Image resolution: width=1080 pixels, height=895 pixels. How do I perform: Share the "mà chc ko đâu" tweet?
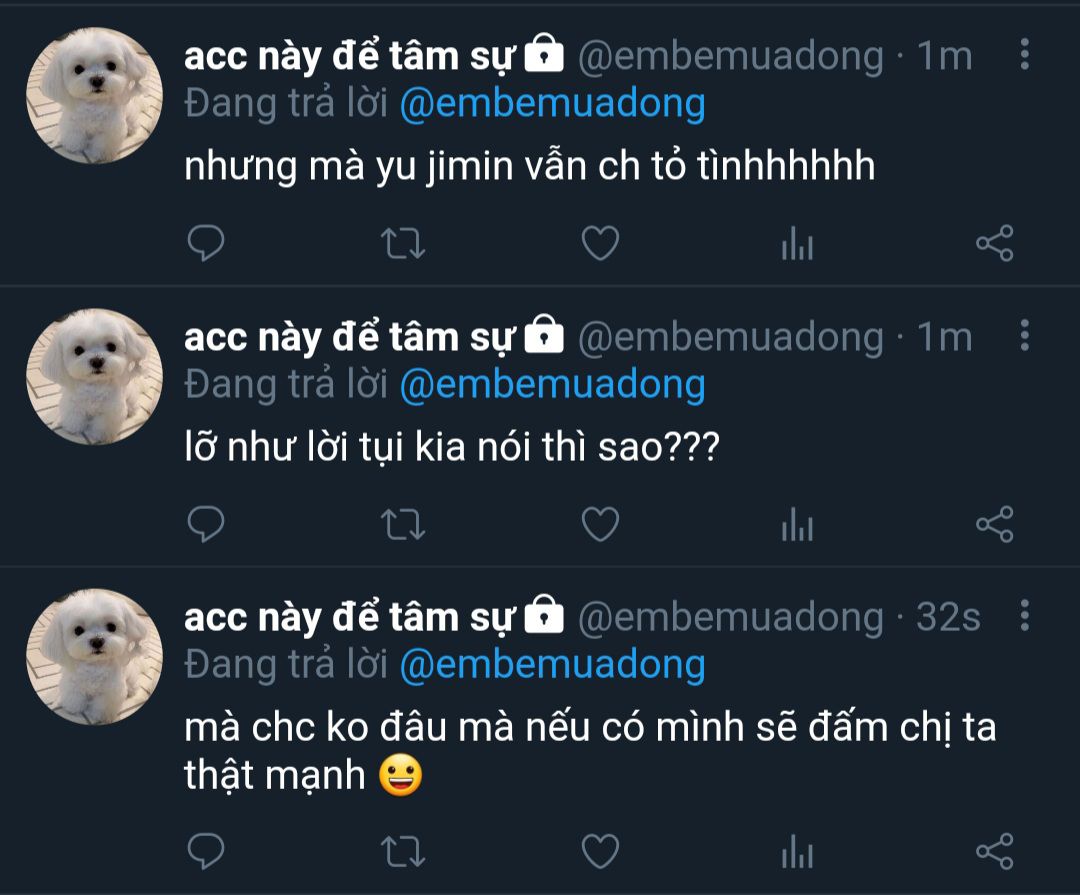tap(994, 851)
